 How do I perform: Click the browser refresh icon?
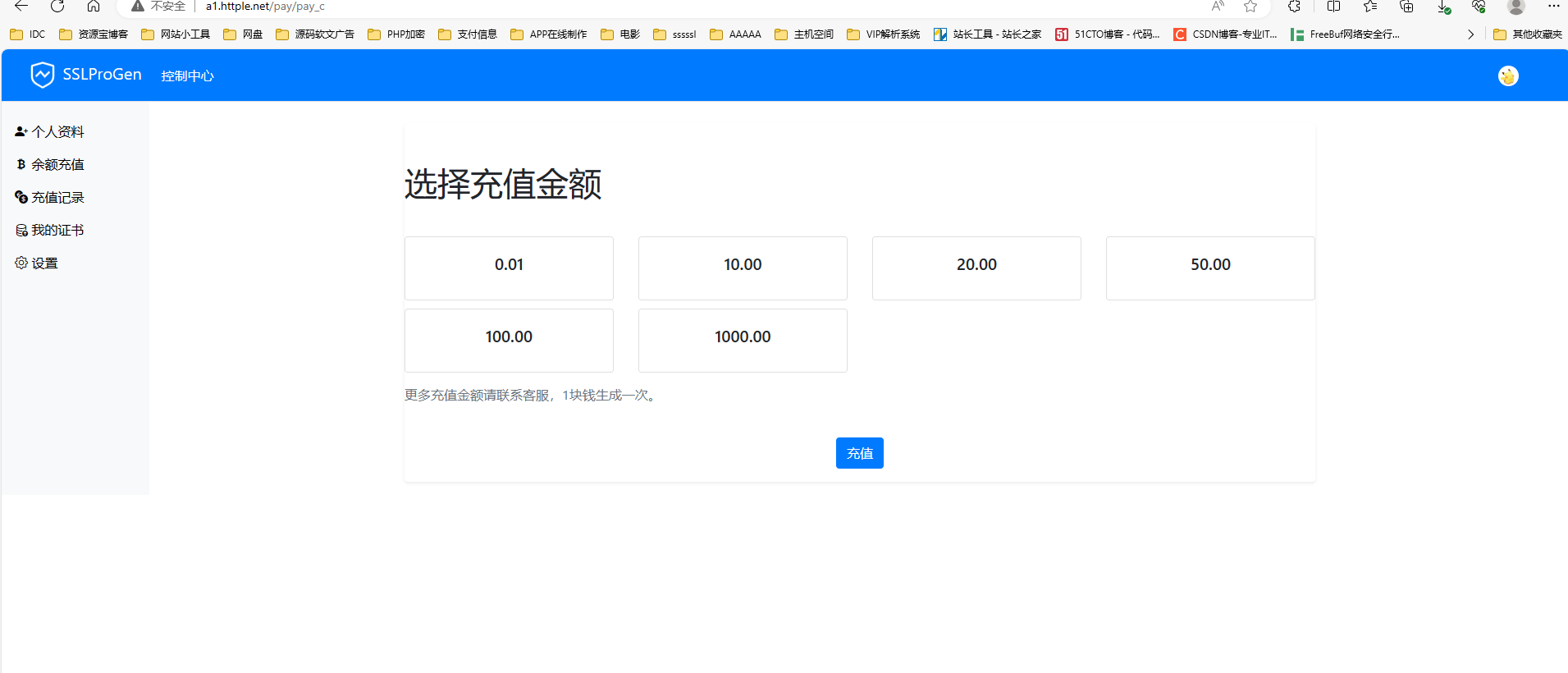coord(57,7)
